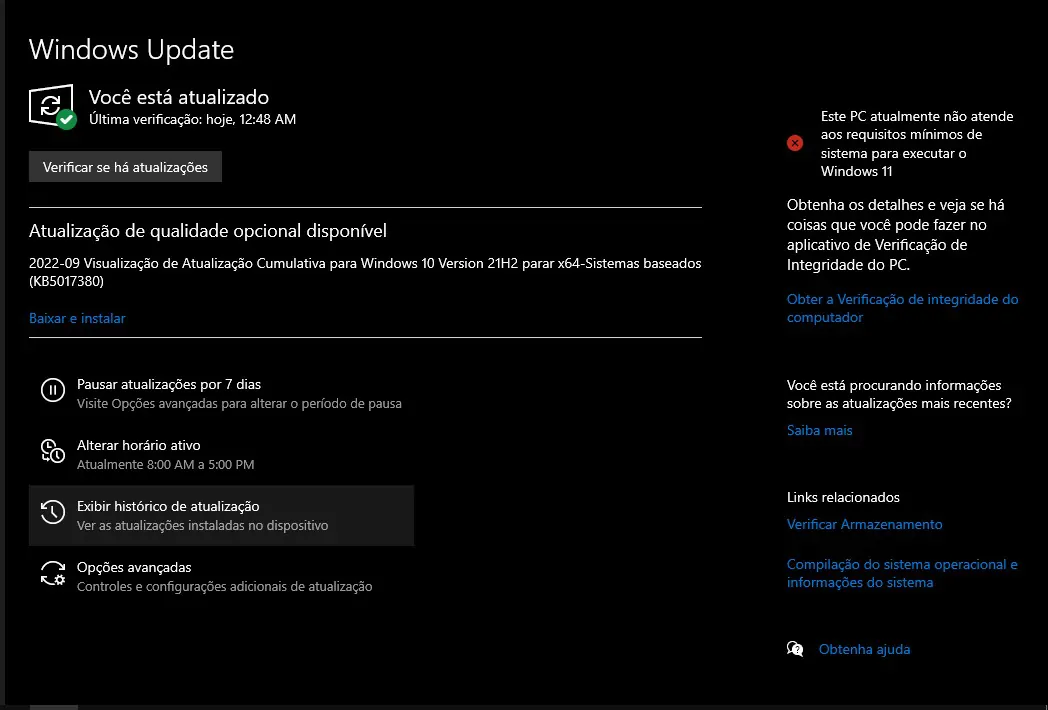Open Compilação do sistema operacional link
This screenshot has width=1048, height=710.
pos(902,573)
